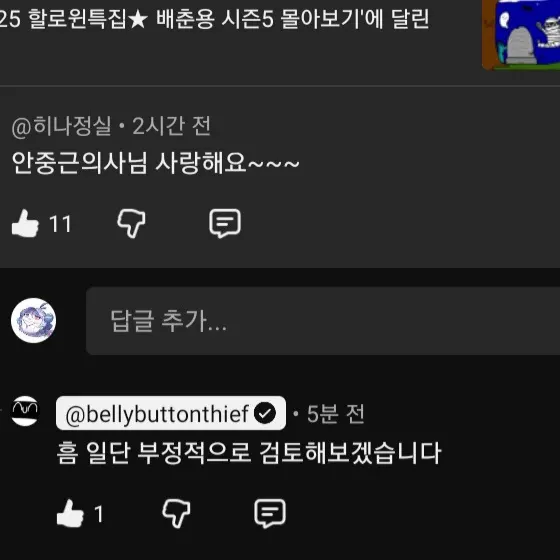Click your profile avatar beside the reply box
Screen dimensions: 560x560
tap(33, 320)
